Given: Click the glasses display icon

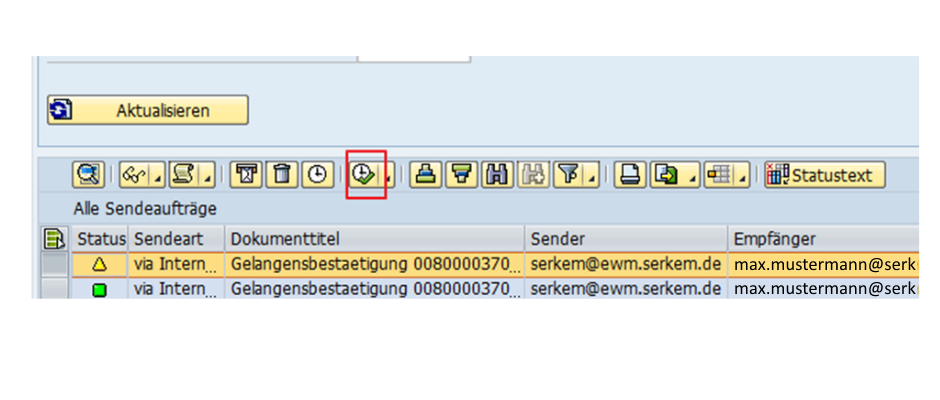Looking at the screenshot, I should (x=133, y=175).
